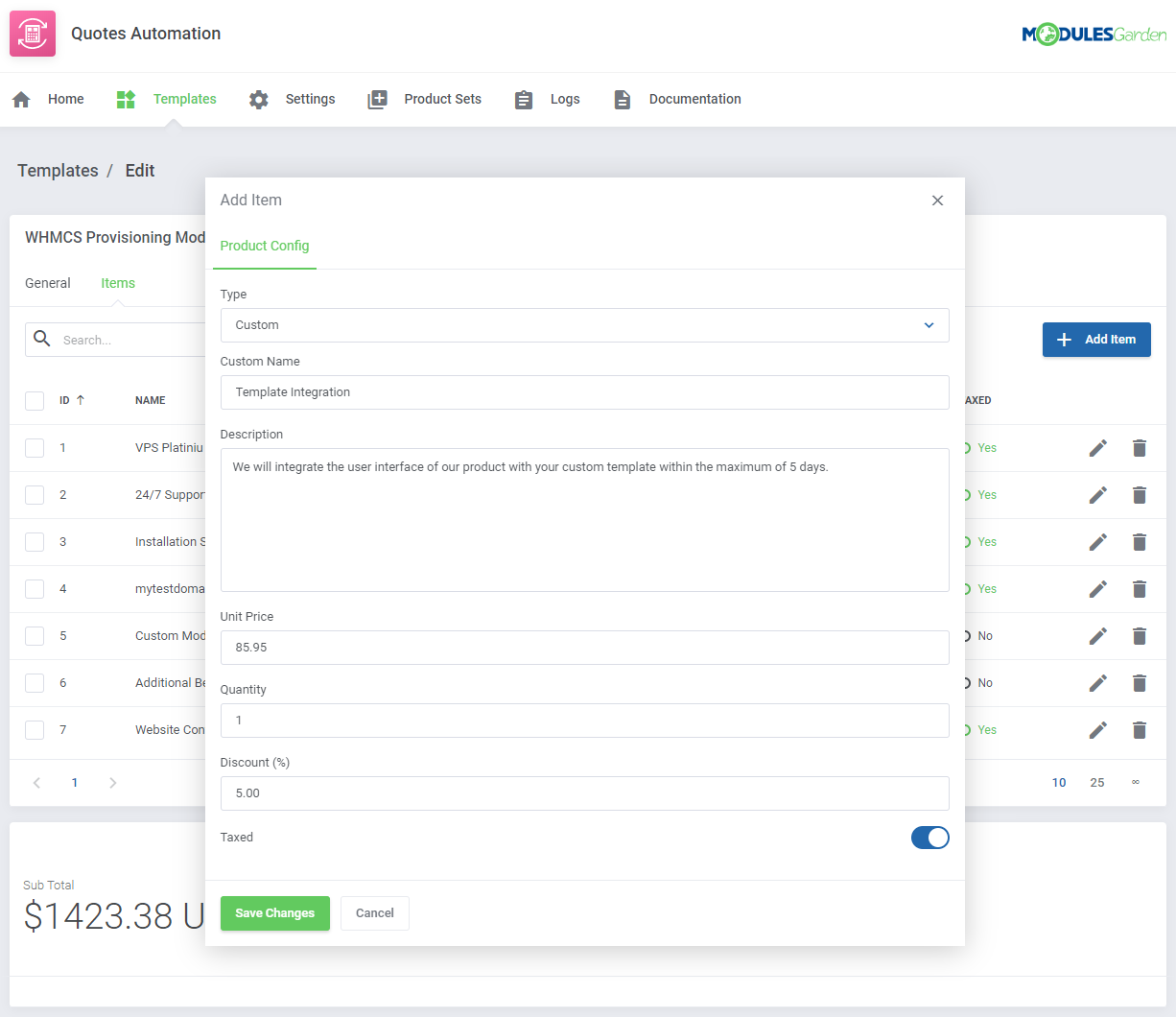The width and height of the screenshot is (1176, 1017).
Task: Select the Product Config tab
Action: click(264, 246)
